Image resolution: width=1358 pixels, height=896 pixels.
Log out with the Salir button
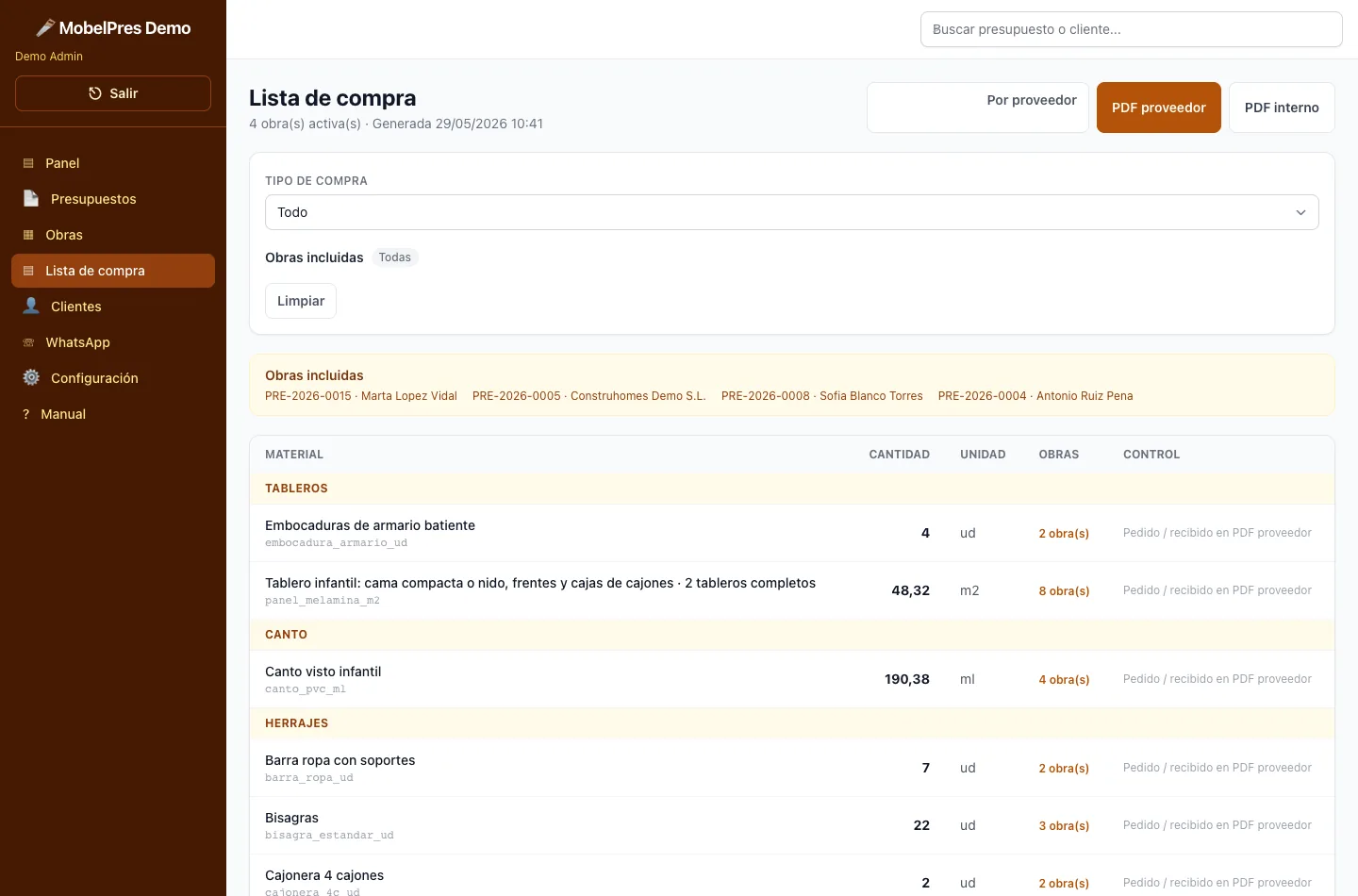click(x=113, y=93)
